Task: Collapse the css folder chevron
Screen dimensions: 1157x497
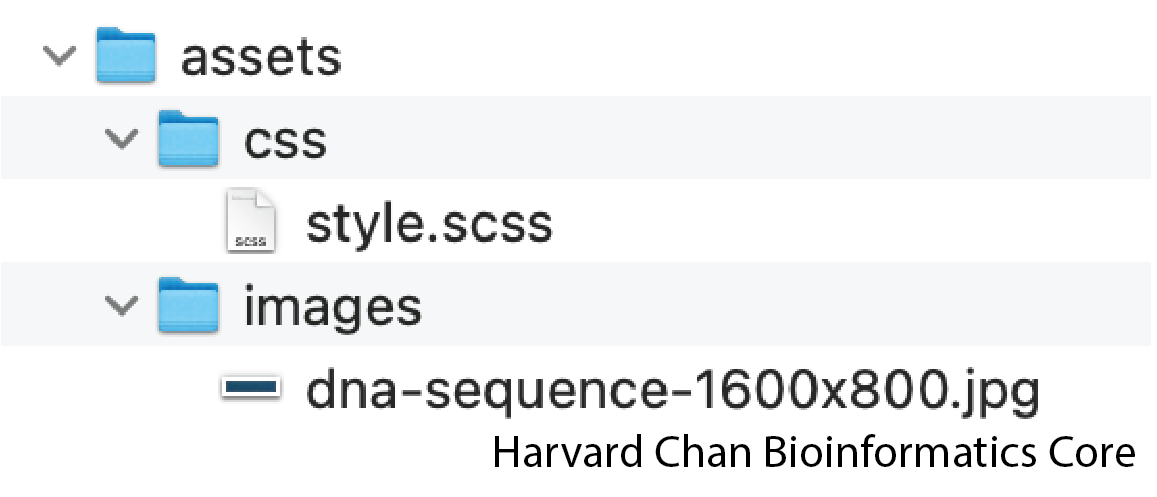Action: coord(122,139)
